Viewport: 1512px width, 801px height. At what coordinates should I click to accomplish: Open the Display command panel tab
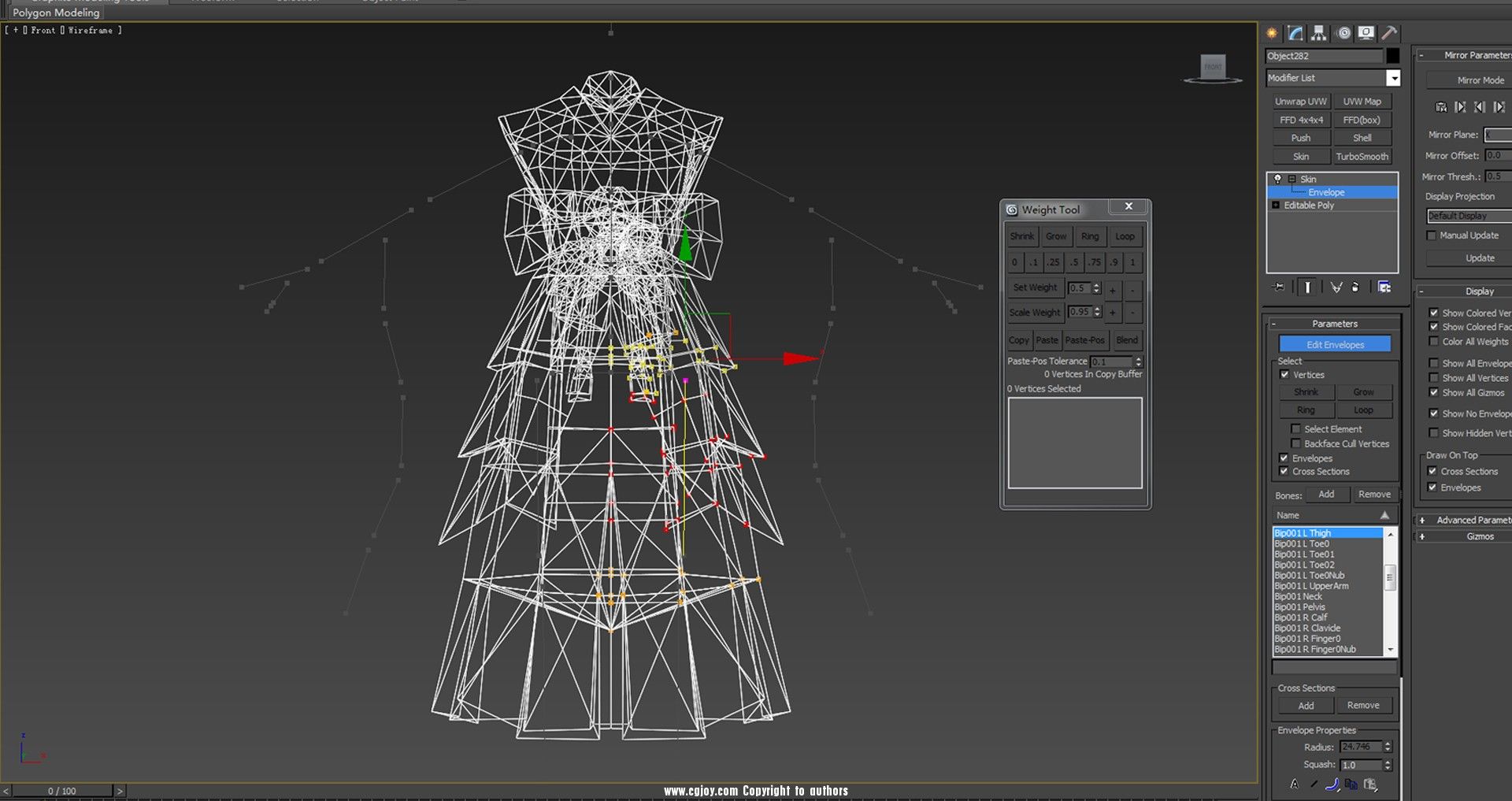[x=1366, y=33]
